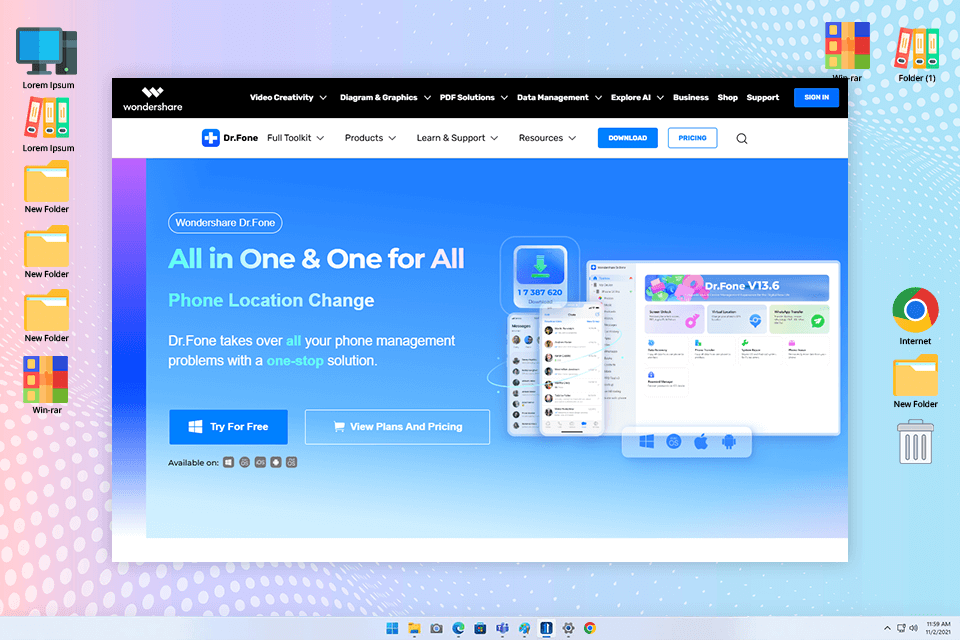This screenshot has width=960, height=640.
Task: Open the Settings gear in the taskbar
Action: point(568,628)
